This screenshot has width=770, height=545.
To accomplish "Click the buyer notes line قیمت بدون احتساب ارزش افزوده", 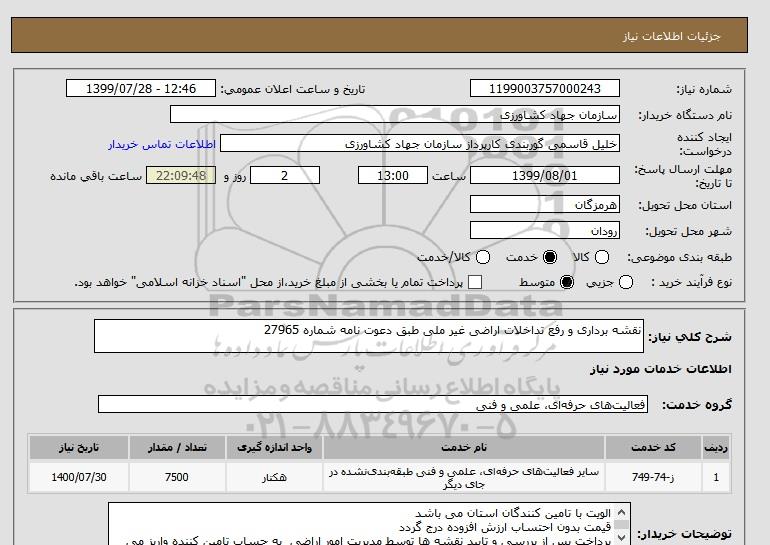I will point(505,527).
